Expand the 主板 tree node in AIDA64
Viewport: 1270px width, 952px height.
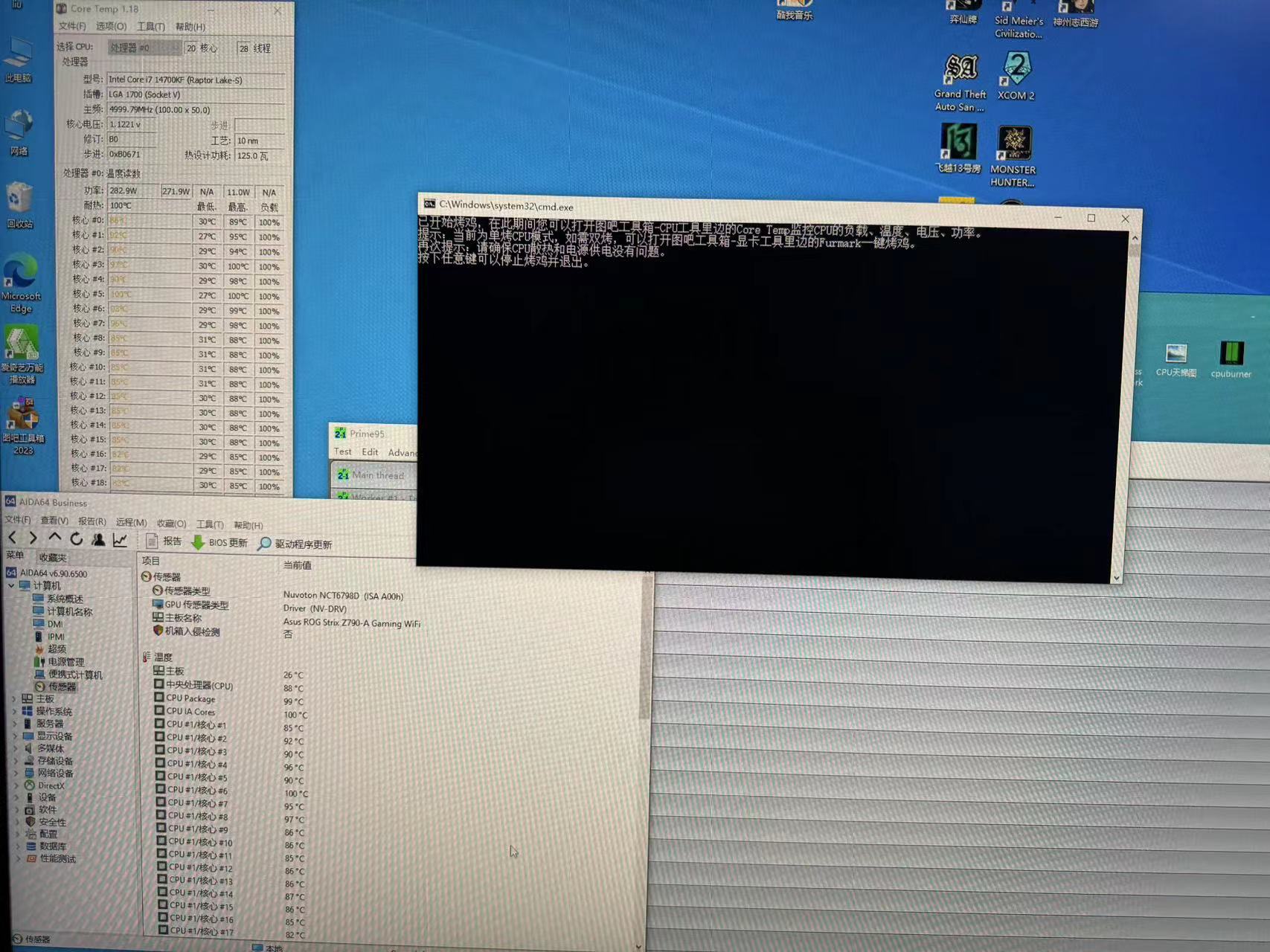point(14,698)
